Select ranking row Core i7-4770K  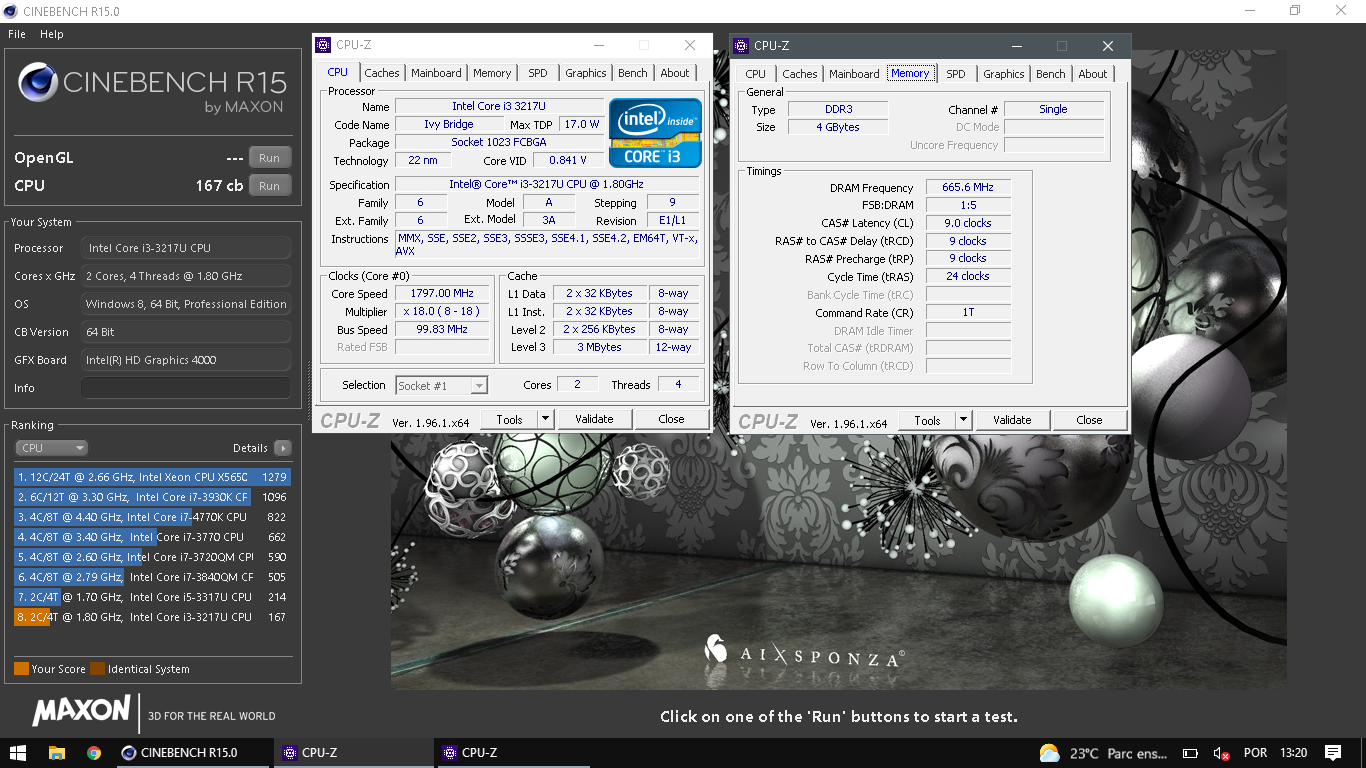[152, 517]
